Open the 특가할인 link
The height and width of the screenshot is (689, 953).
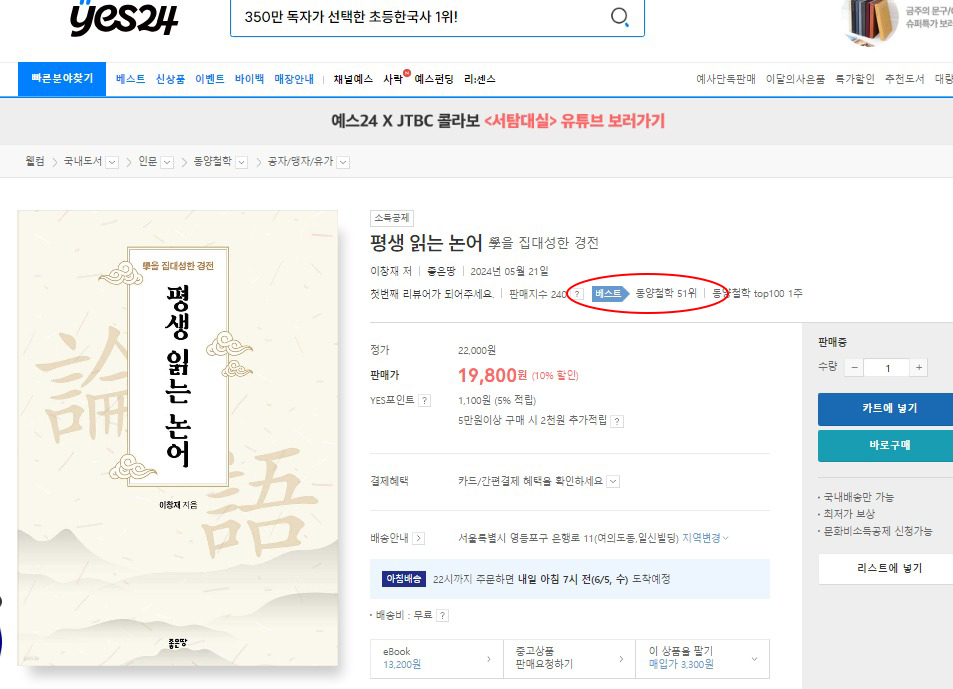coord(855,79)
